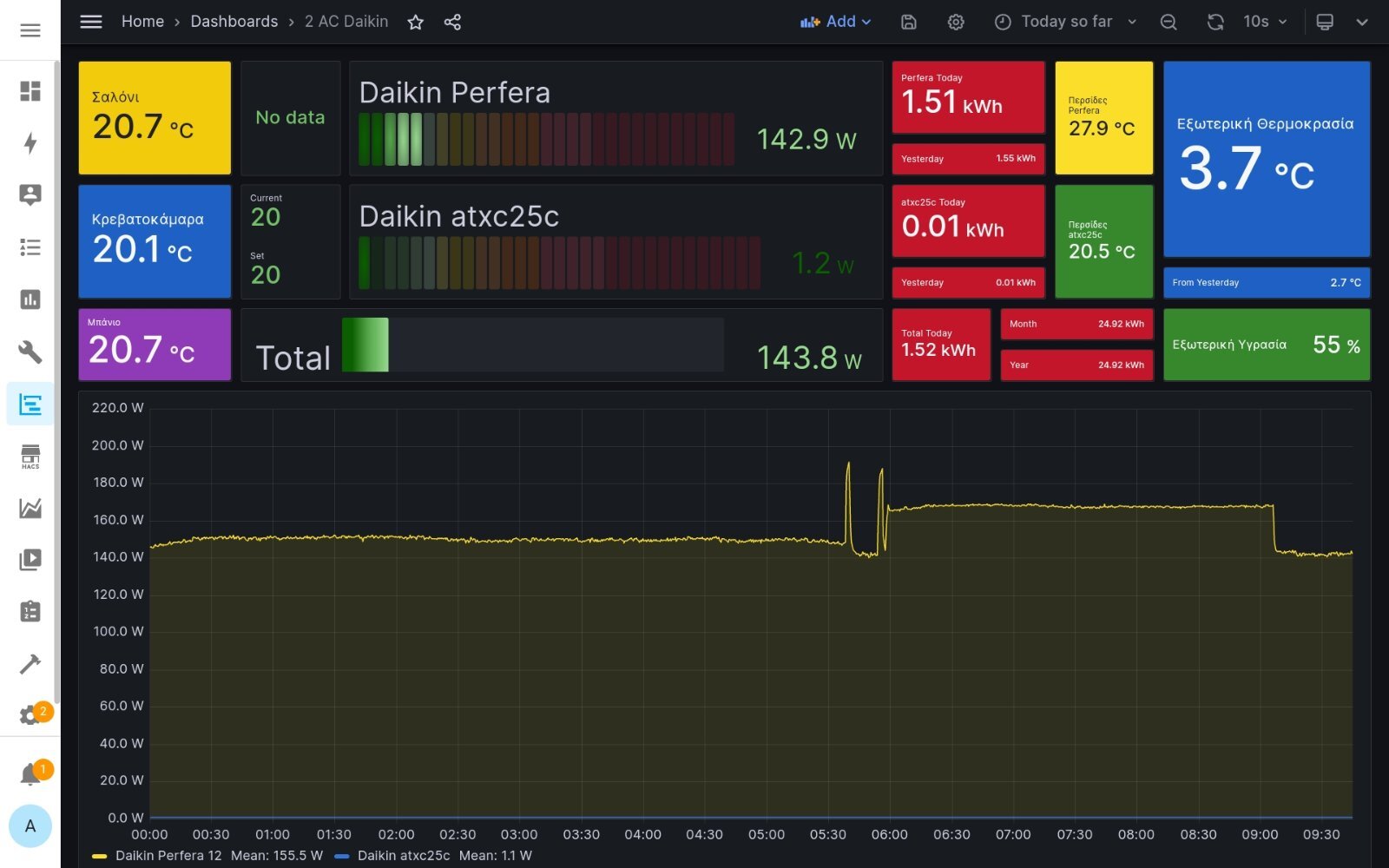This screenshot has height=868, width=1389.
Task: Expand the Today so far time picker
Action: coord(1065,23)
